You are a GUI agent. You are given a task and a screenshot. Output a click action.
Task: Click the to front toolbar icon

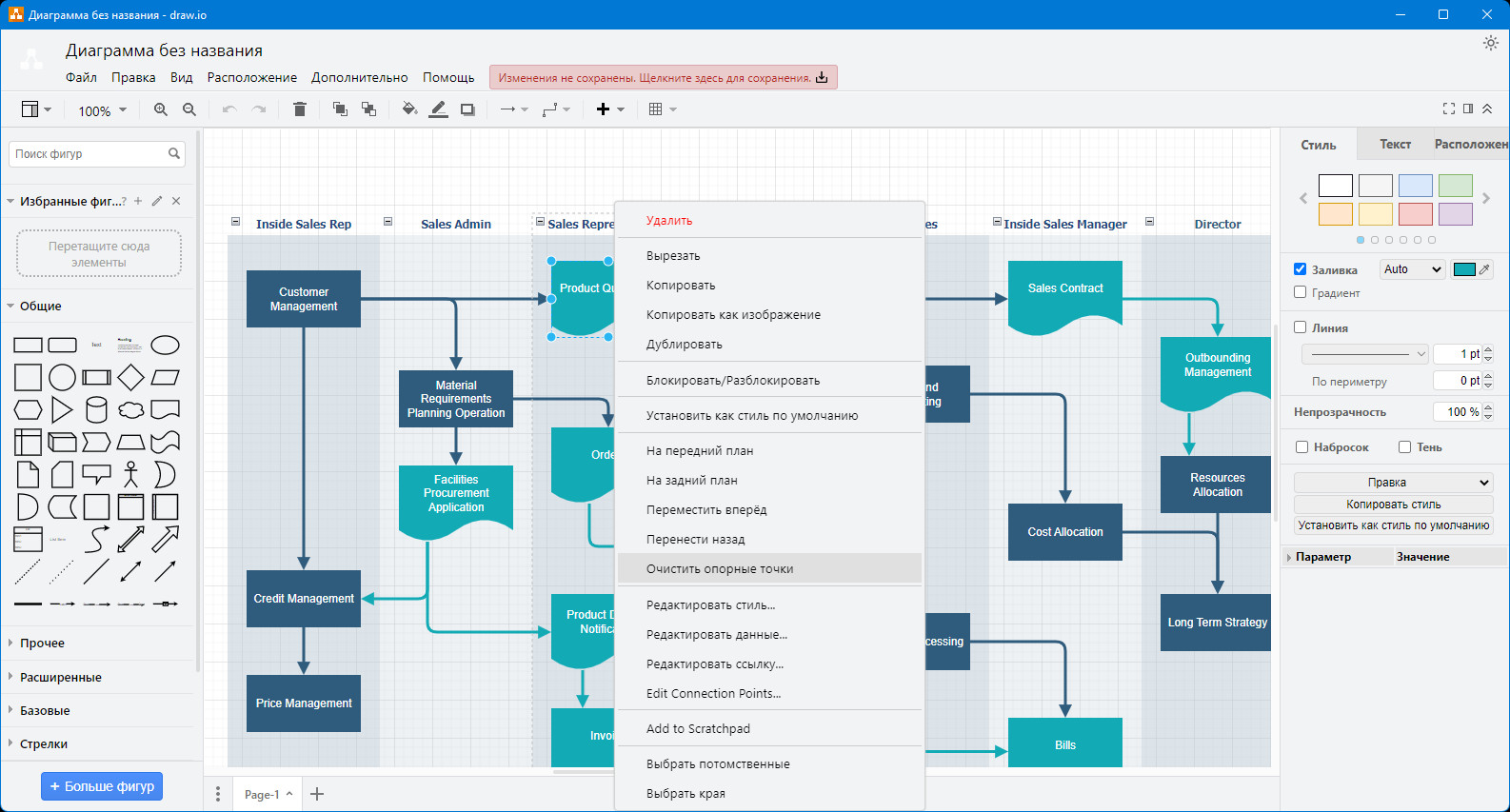340,109
